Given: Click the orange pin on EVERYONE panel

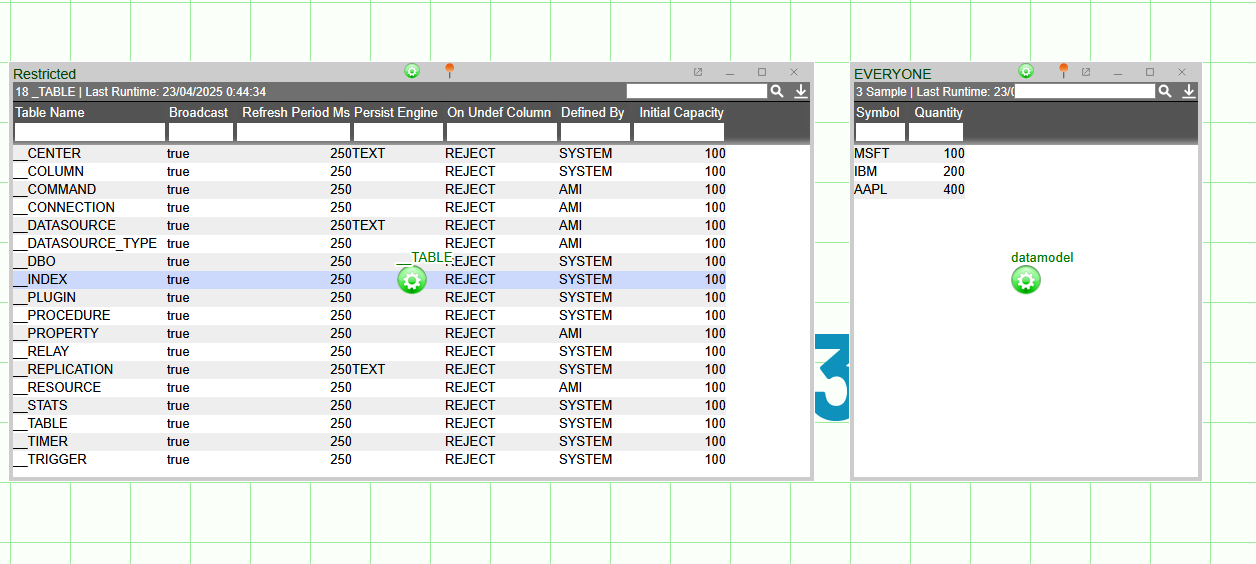Looking at the screenshot, I should click(1063, 71).
